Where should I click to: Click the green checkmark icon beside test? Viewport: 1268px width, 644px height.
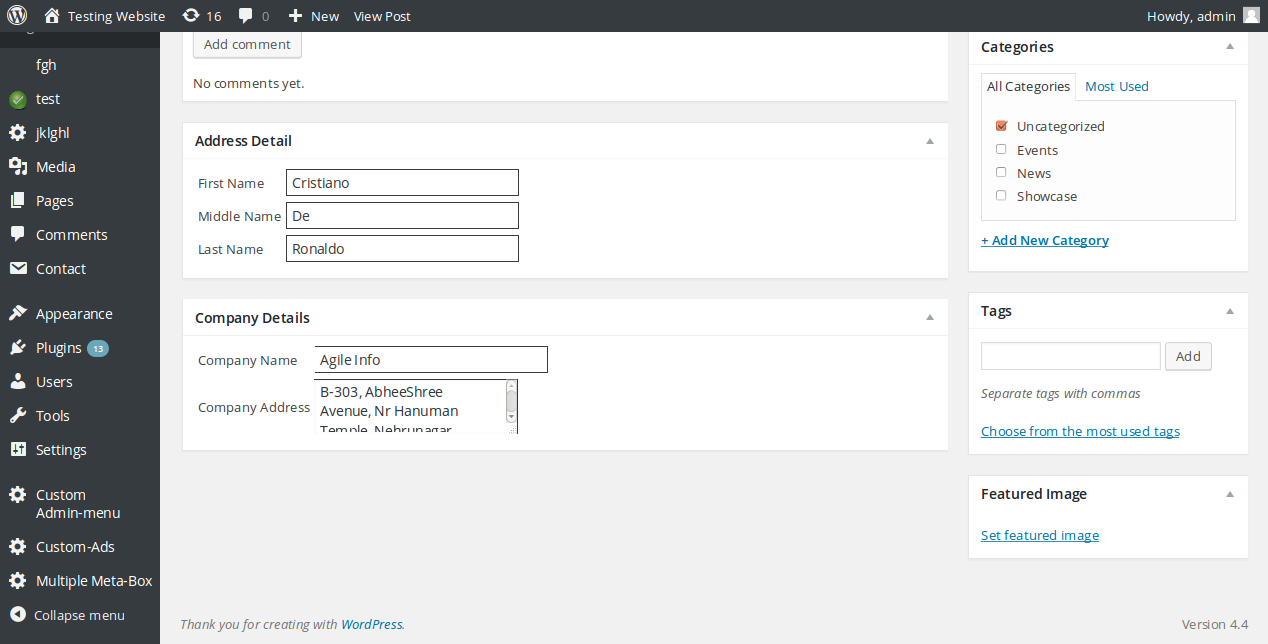pyautogui.click(x=17, y=99)
